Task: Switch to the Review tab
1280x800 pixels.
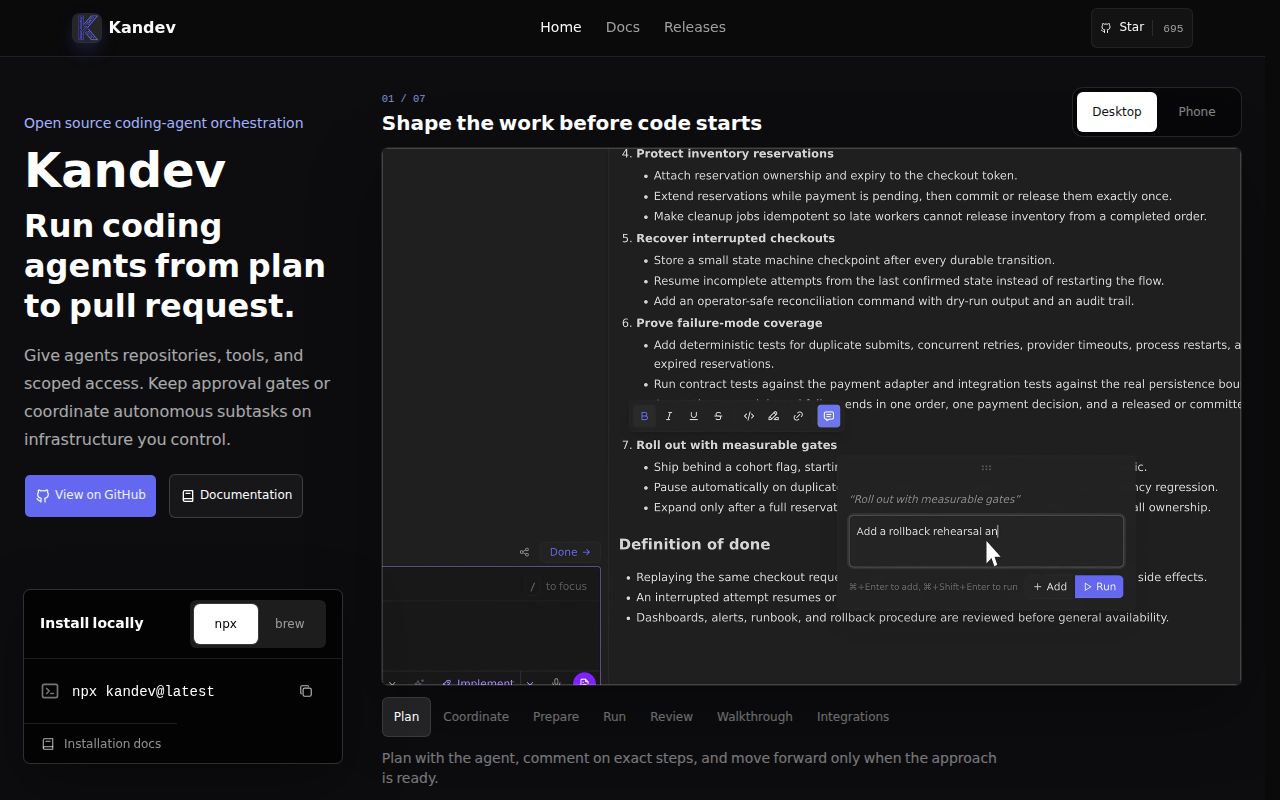Action: pos(672,717)
